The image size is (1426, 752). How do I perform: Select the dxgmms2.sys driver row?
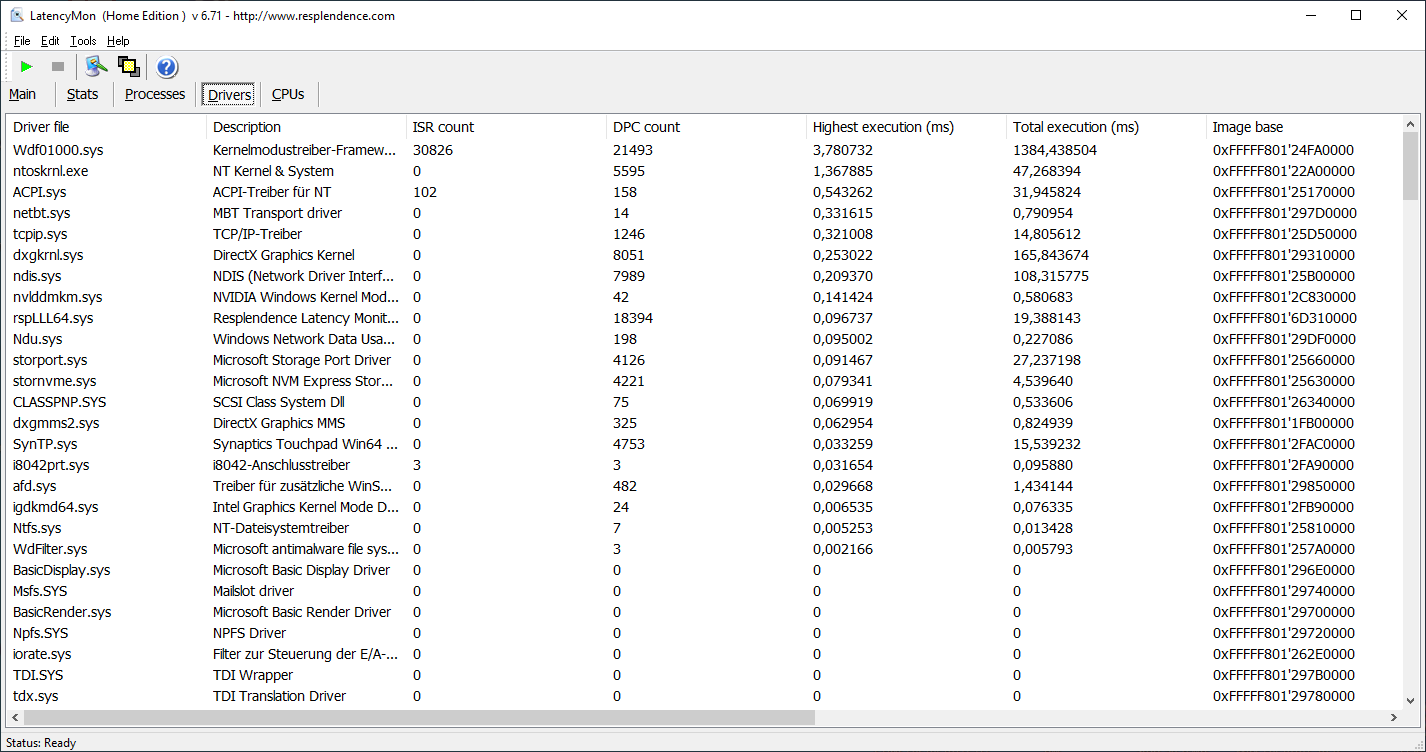coord(704,423)
